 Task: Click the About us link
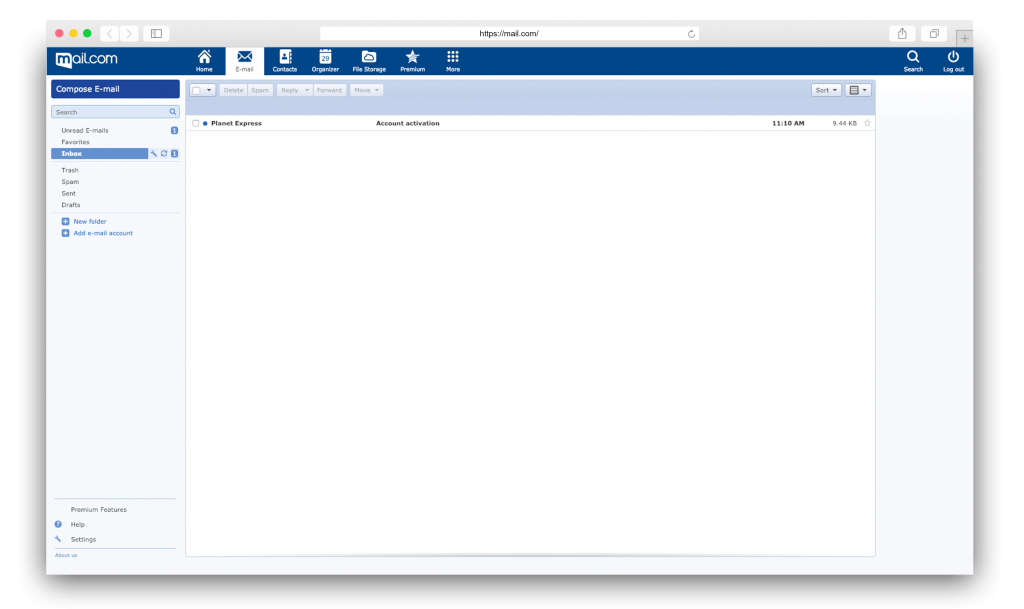[66, 555]
